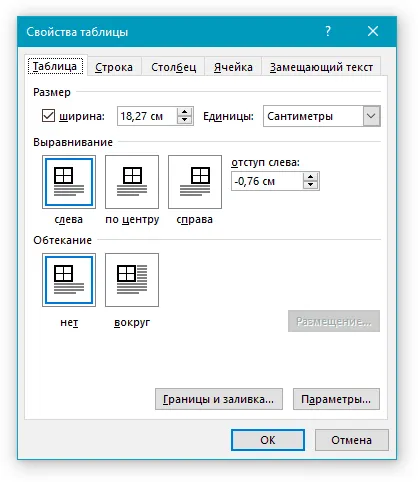Switch to the Таблица tab
Viewport: 418px width, 482px height.
click(55, 66)
